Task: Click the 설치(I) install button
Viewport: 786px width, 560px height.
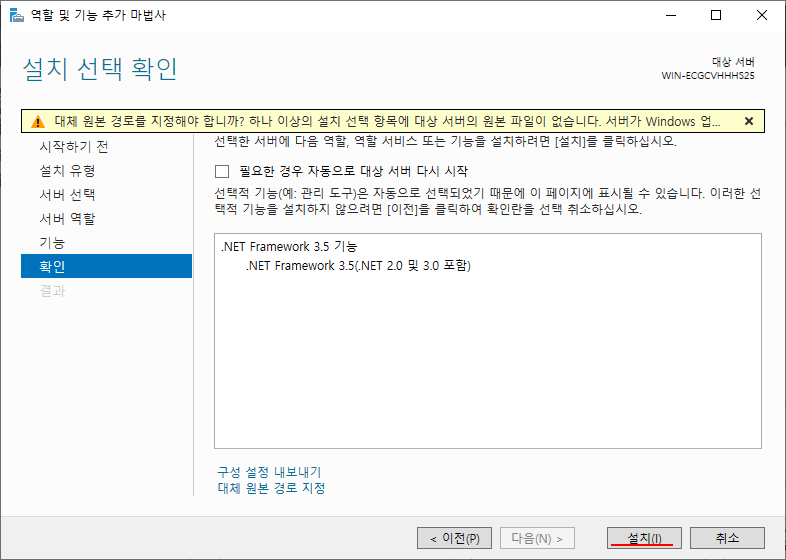Action: click(x=644, y=538)
